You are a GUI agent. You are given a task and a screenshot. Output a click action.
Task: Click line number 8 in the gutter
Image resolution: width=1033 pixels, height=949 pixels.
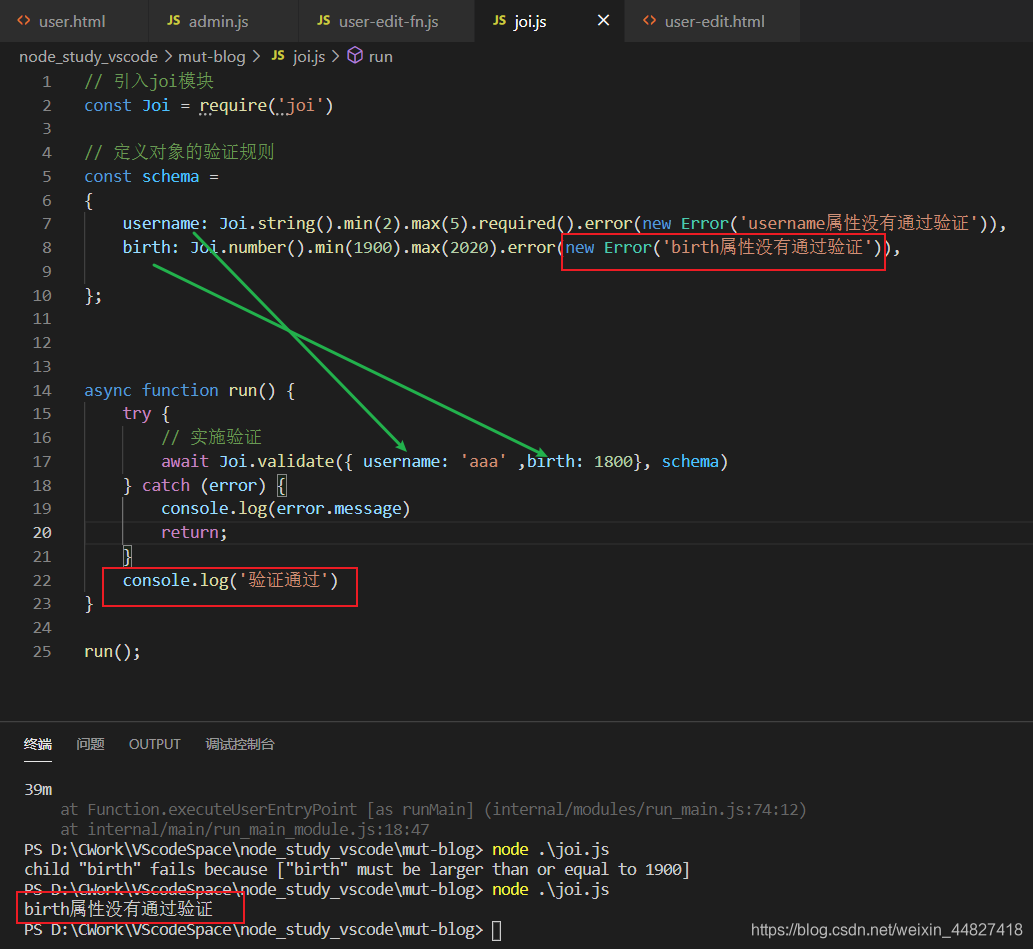coord(47,248)
